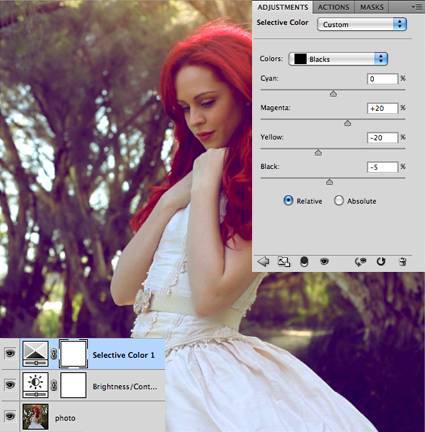Click the clip to layer icon
425x432 pixels.
[304, 262]
